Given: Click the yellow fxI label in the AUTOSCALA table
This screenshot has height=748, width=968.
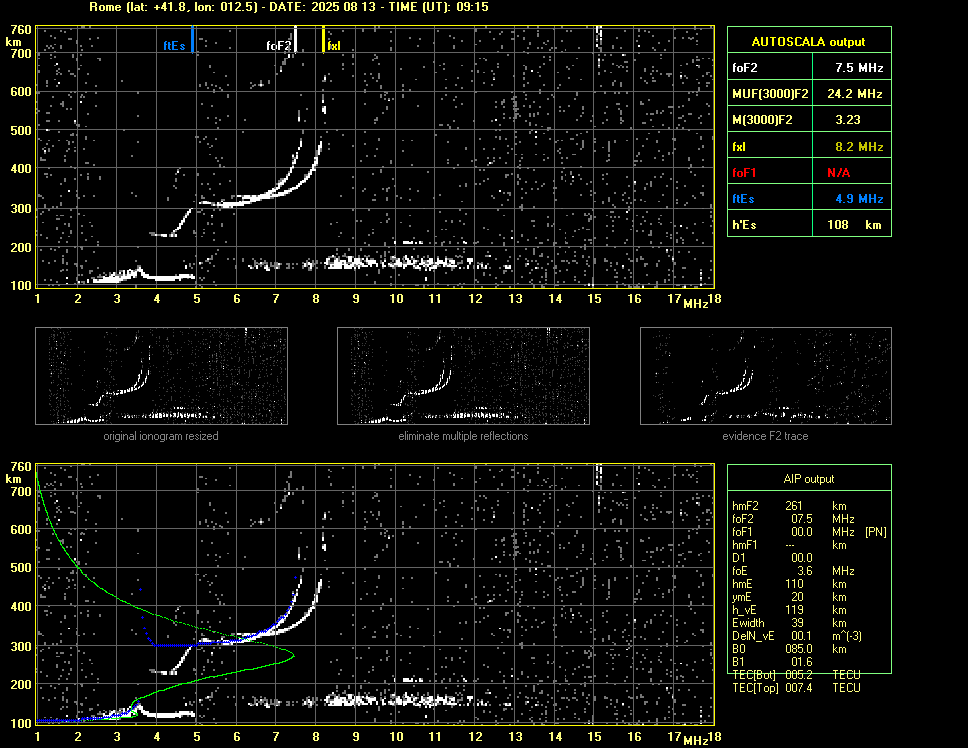Looking at the screenshot, I should [739, 147].
